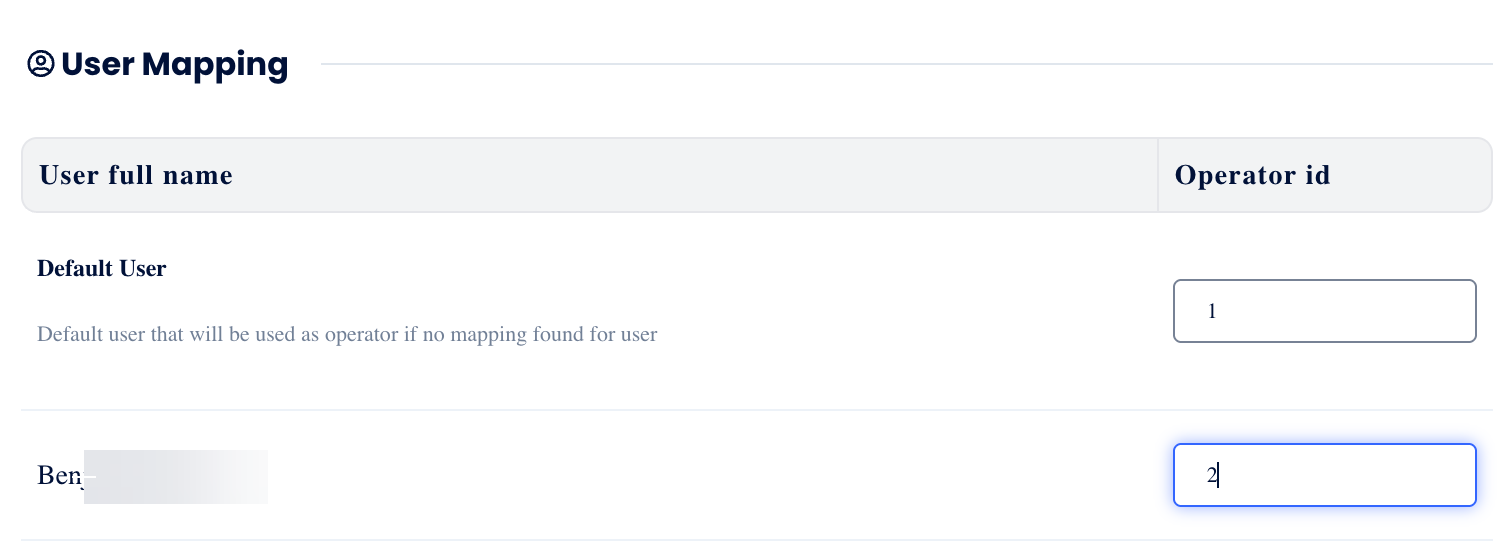Select the "User full name" column header

136,176
